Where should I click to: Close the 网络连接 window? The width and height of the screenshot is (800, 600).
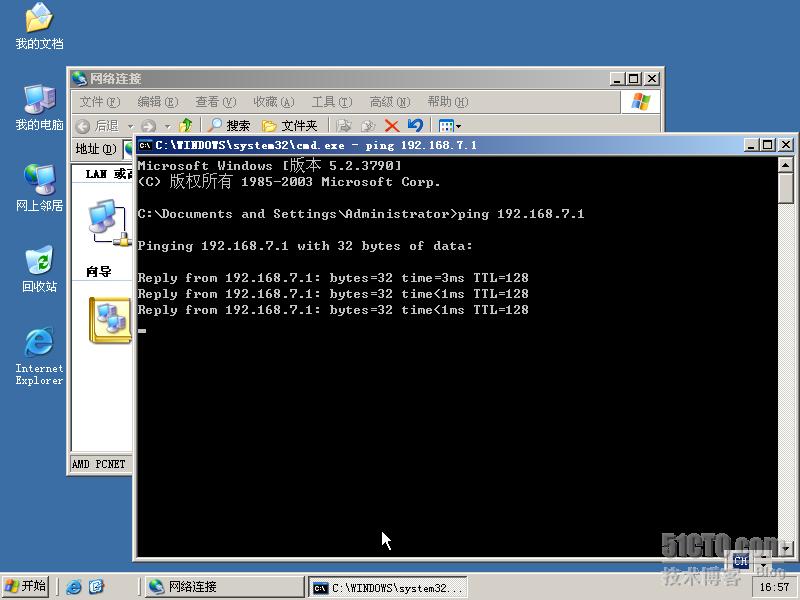point(652,79)
